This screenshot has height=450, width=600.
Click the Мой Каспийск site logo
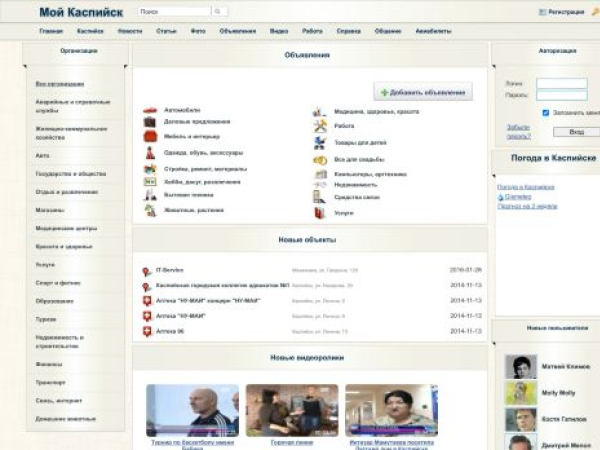(81, 12)
